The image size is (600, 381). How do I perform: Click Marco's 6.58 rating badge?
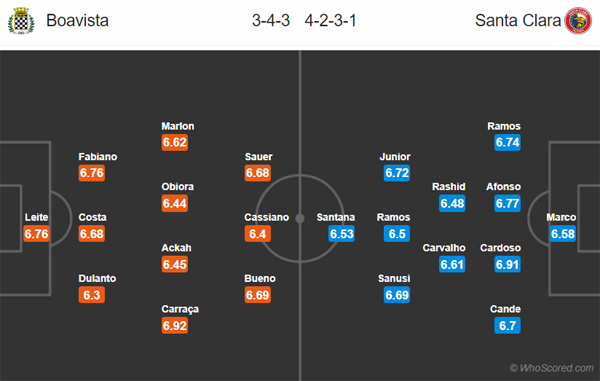click(x=563, y=234)
